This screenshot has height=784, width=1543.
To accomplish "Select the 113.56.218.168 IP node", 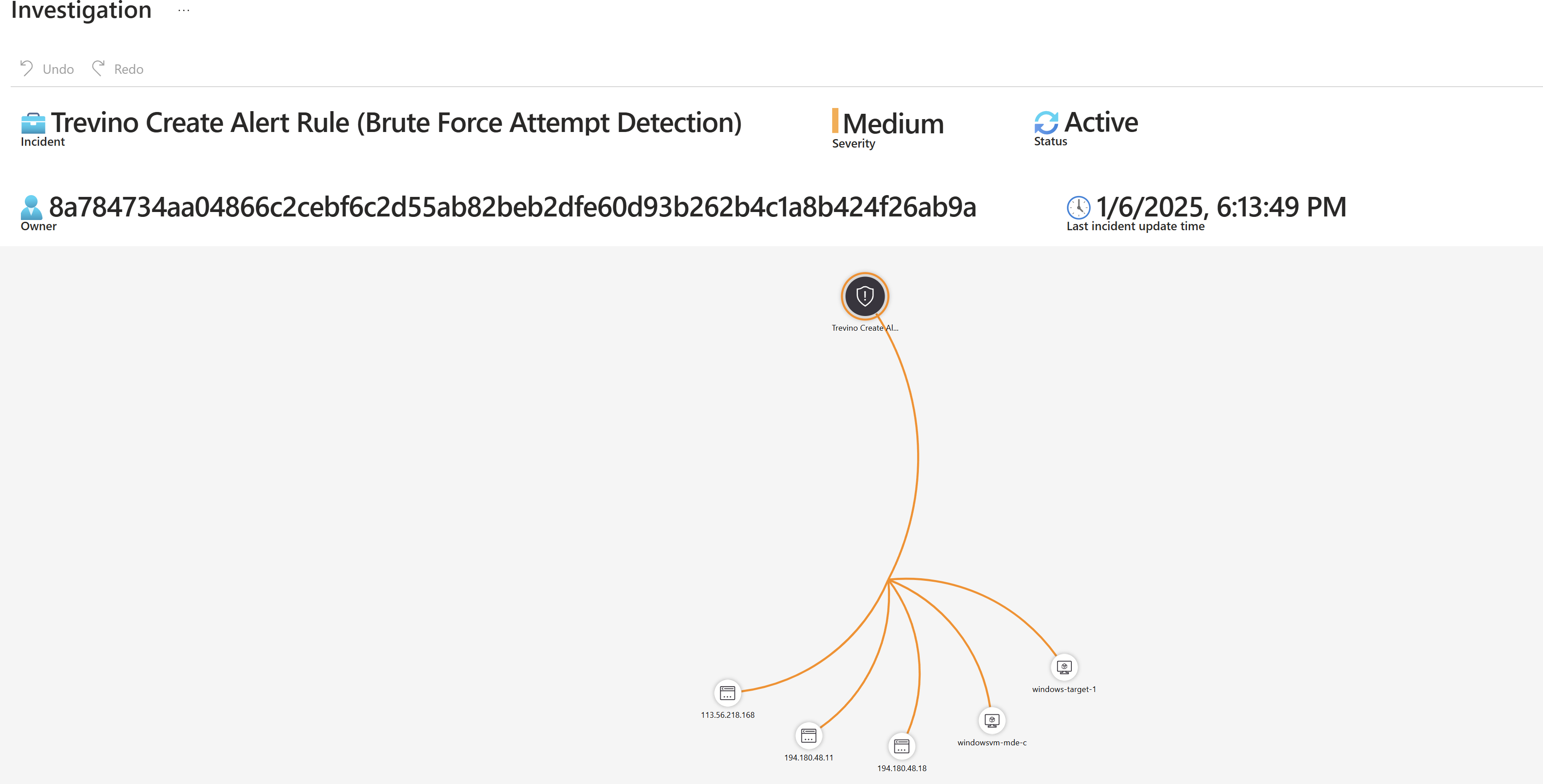I will (x=727, y=693).
